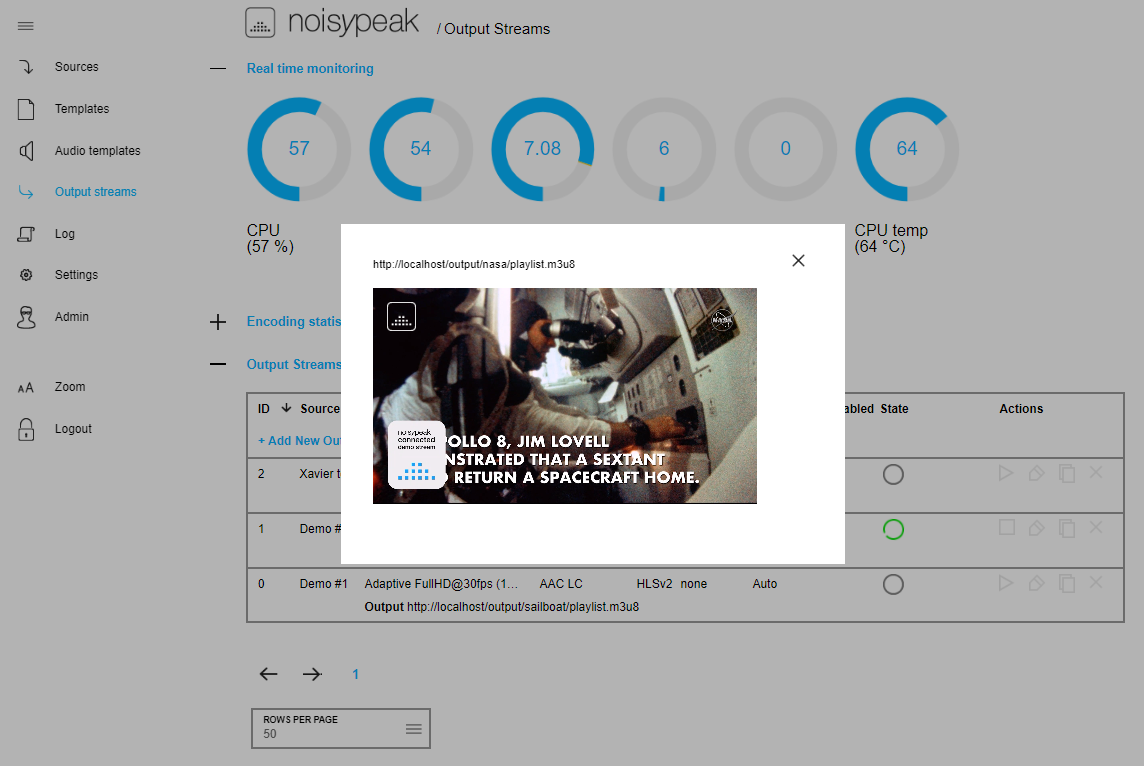Click the nasa playlist preview video
The height and width of the screenshot is (766, 1144).
click(x=565, y=395)
